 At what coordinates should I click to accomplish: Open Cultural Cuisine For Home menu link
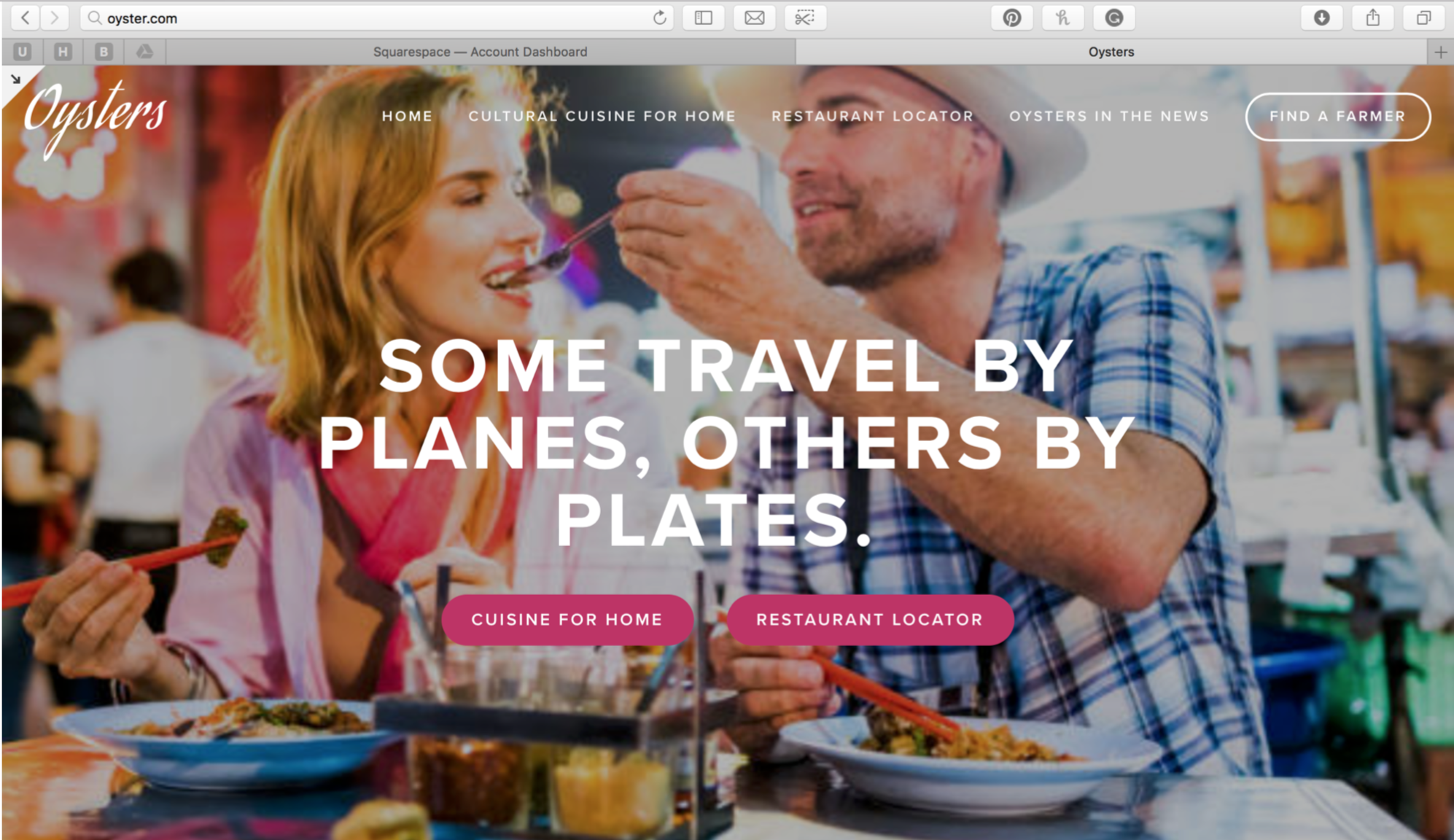(602, 116)
